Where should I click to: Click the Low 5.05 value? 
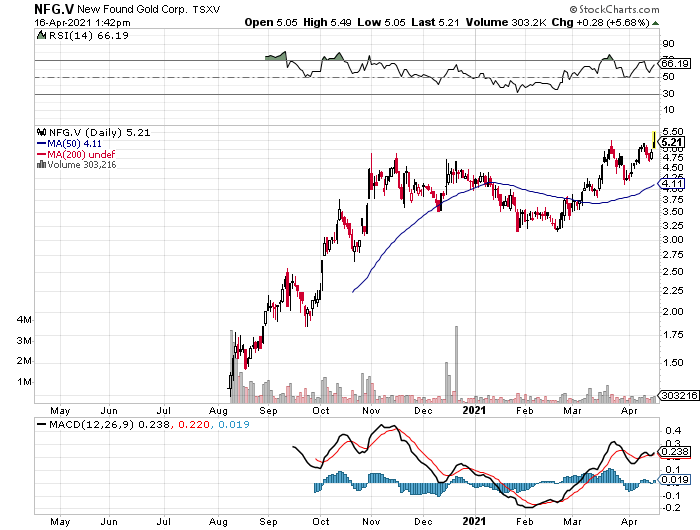[382, 22]
